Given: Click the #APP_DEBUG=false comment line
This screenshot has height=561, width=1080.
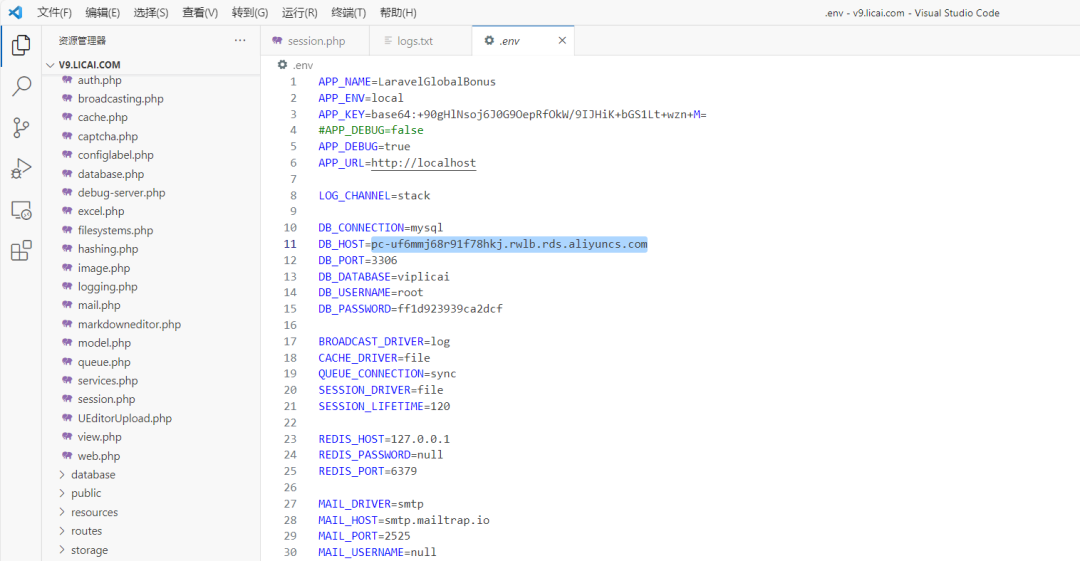Looking at the screenshot, I should (371, 130).
